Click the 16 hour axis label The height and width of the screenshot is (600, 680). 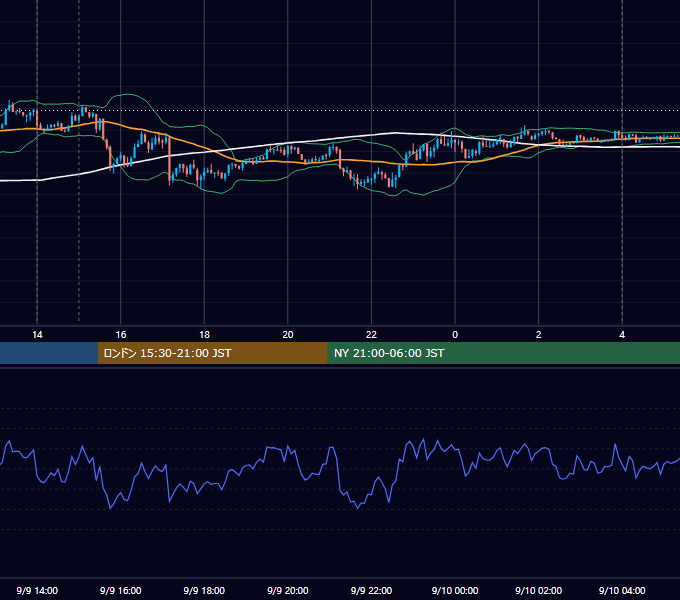click(121, 335)
